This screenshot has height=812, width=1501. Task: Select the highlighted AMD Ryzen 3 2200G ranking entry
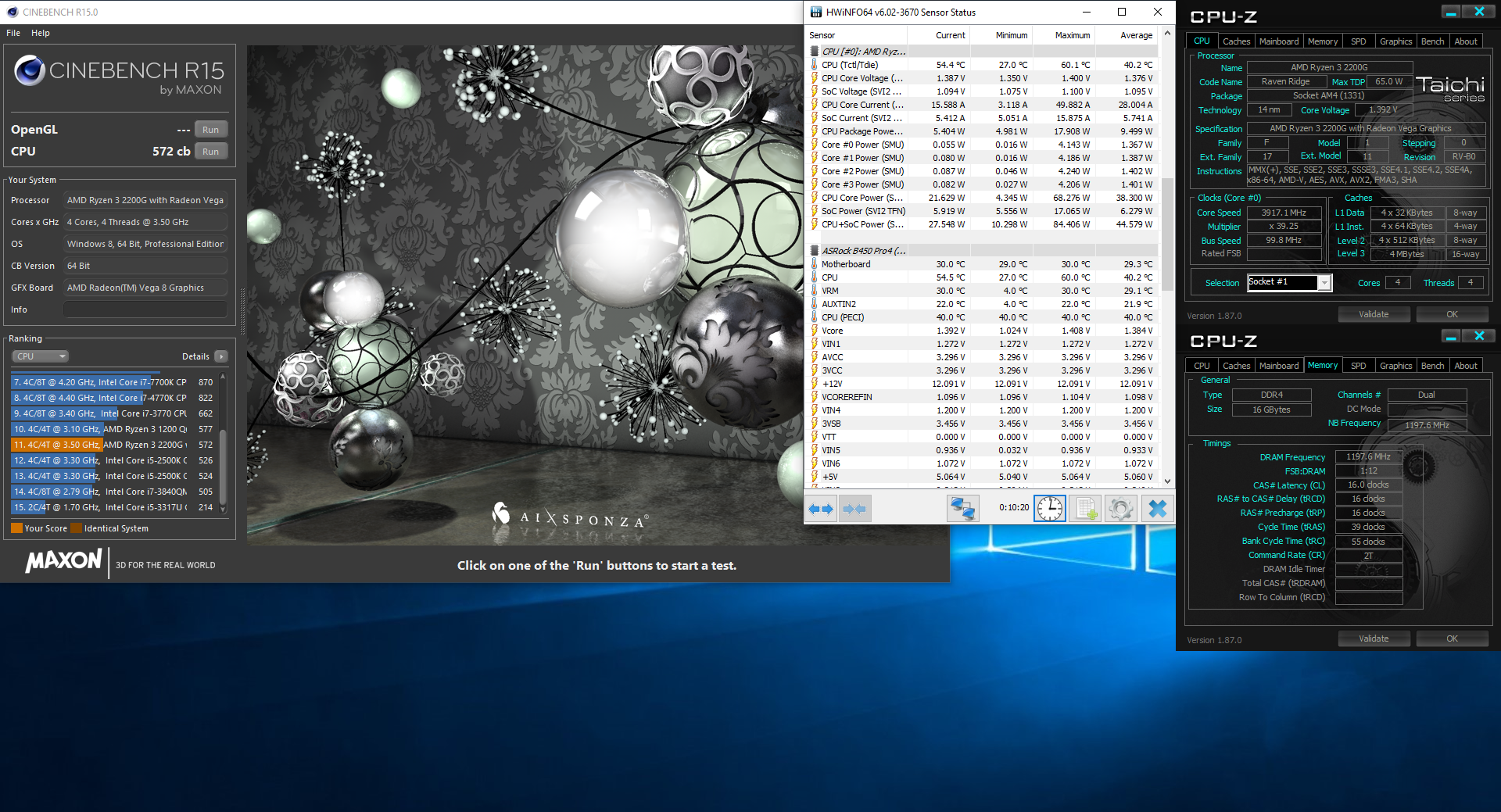pyautogui.click(x=113, y=445)
